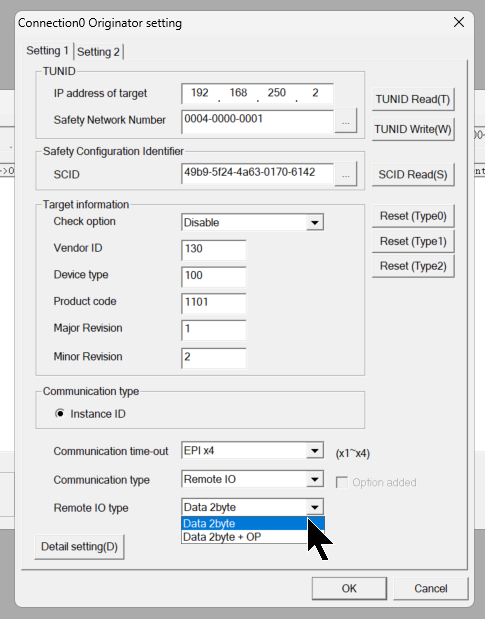Switch to the Setting 2 tab
485x619 pixels.
[98, 52]
